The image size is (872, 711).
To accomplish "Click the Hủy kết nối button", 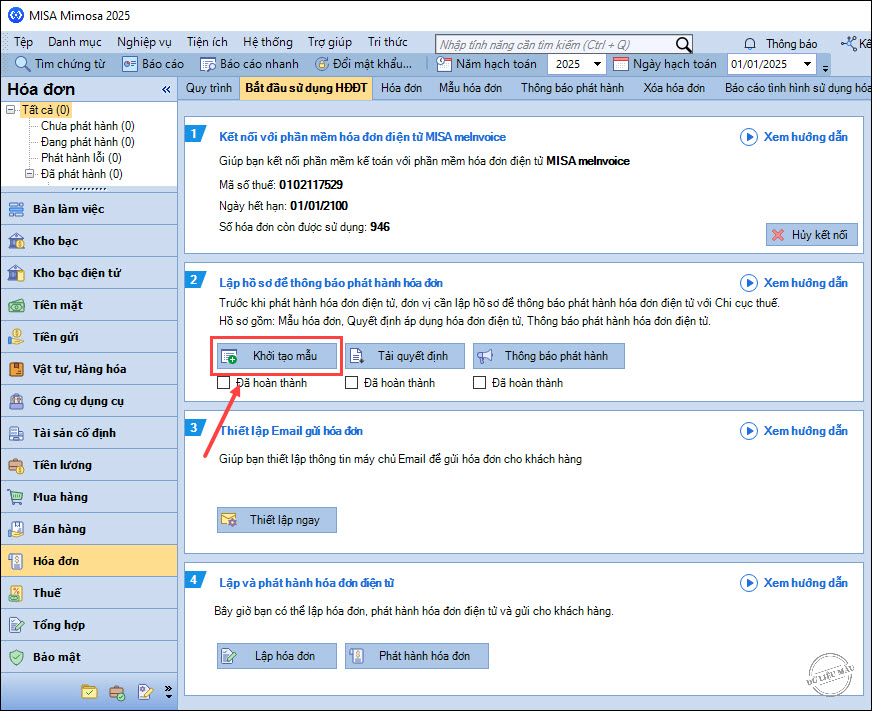I will 811,235.
